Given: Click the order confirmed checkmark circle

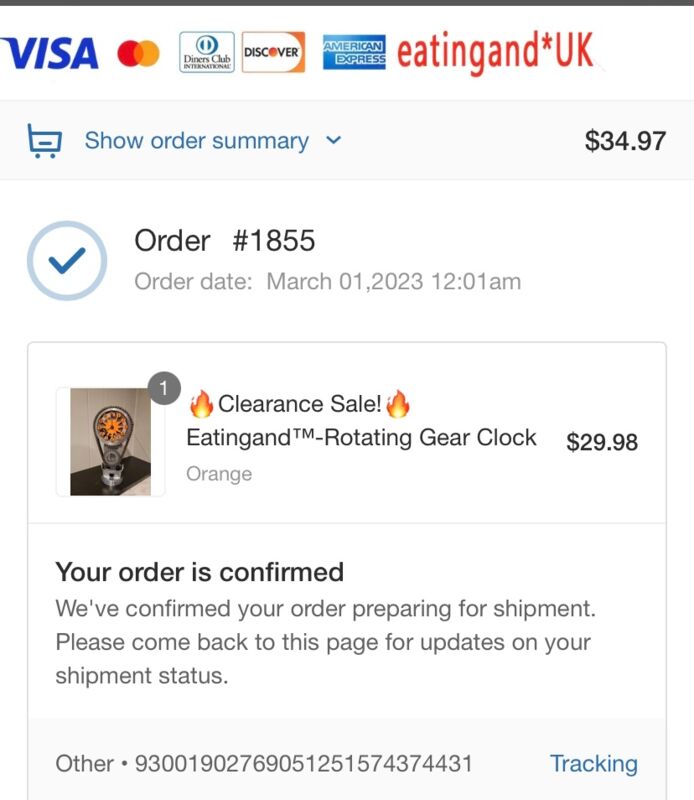Looking at the screenshot, I should [x=66, y=261].
